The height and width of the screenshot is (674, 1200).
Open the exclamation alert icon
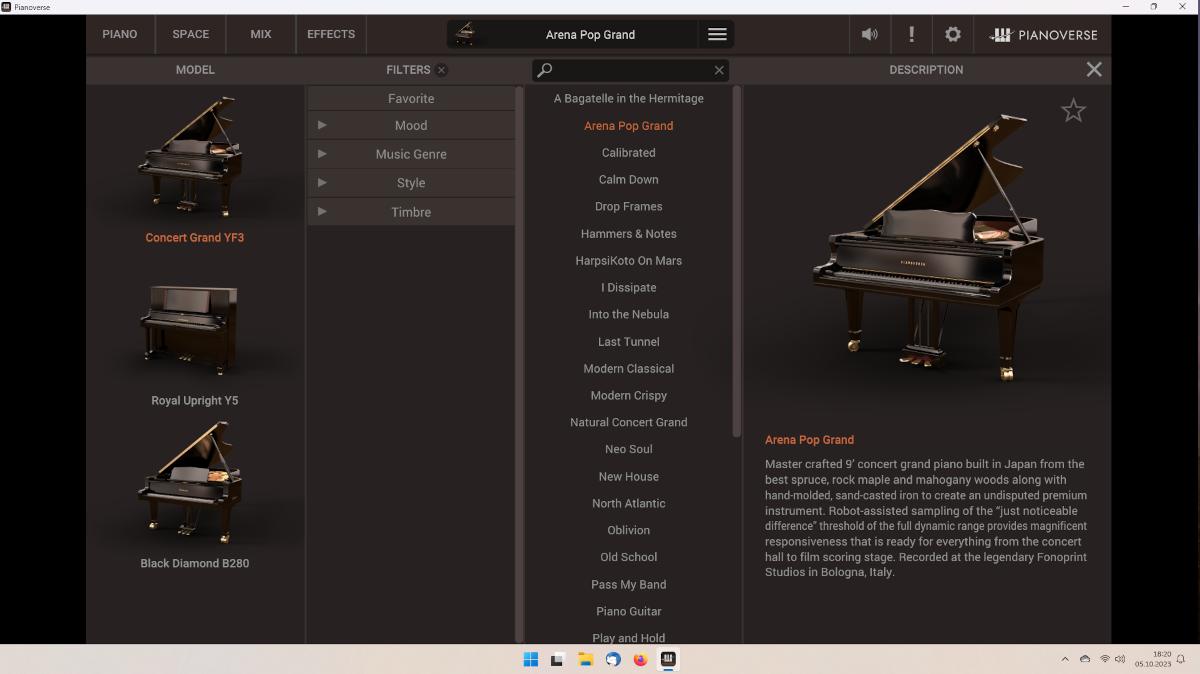click(x=911, y=34)
